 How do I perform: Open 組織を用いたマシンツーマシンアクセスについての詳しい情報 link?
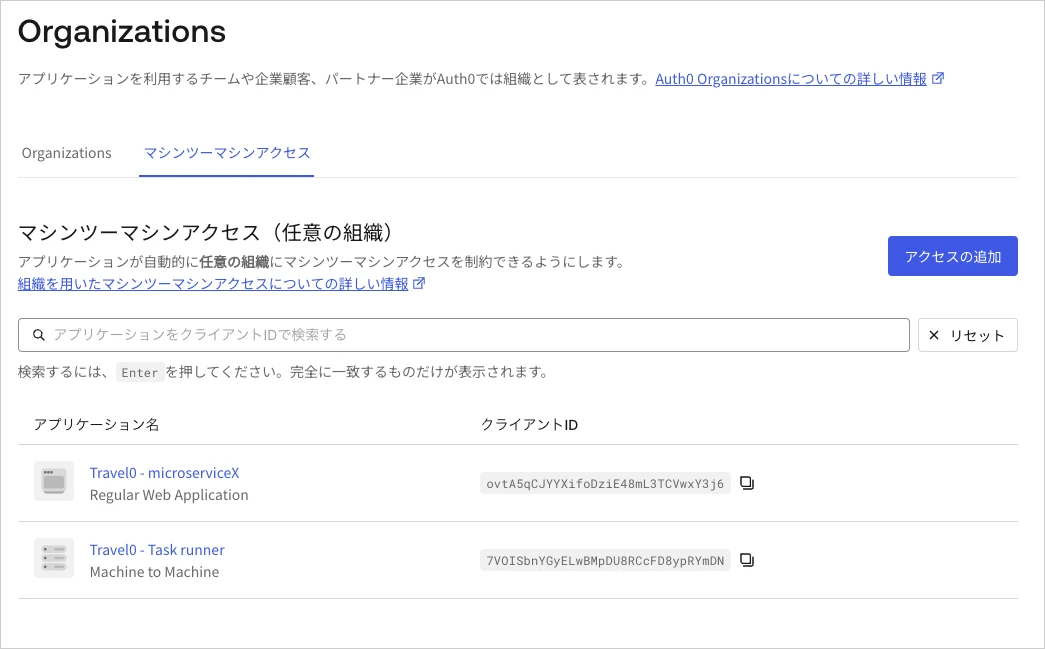213,284
